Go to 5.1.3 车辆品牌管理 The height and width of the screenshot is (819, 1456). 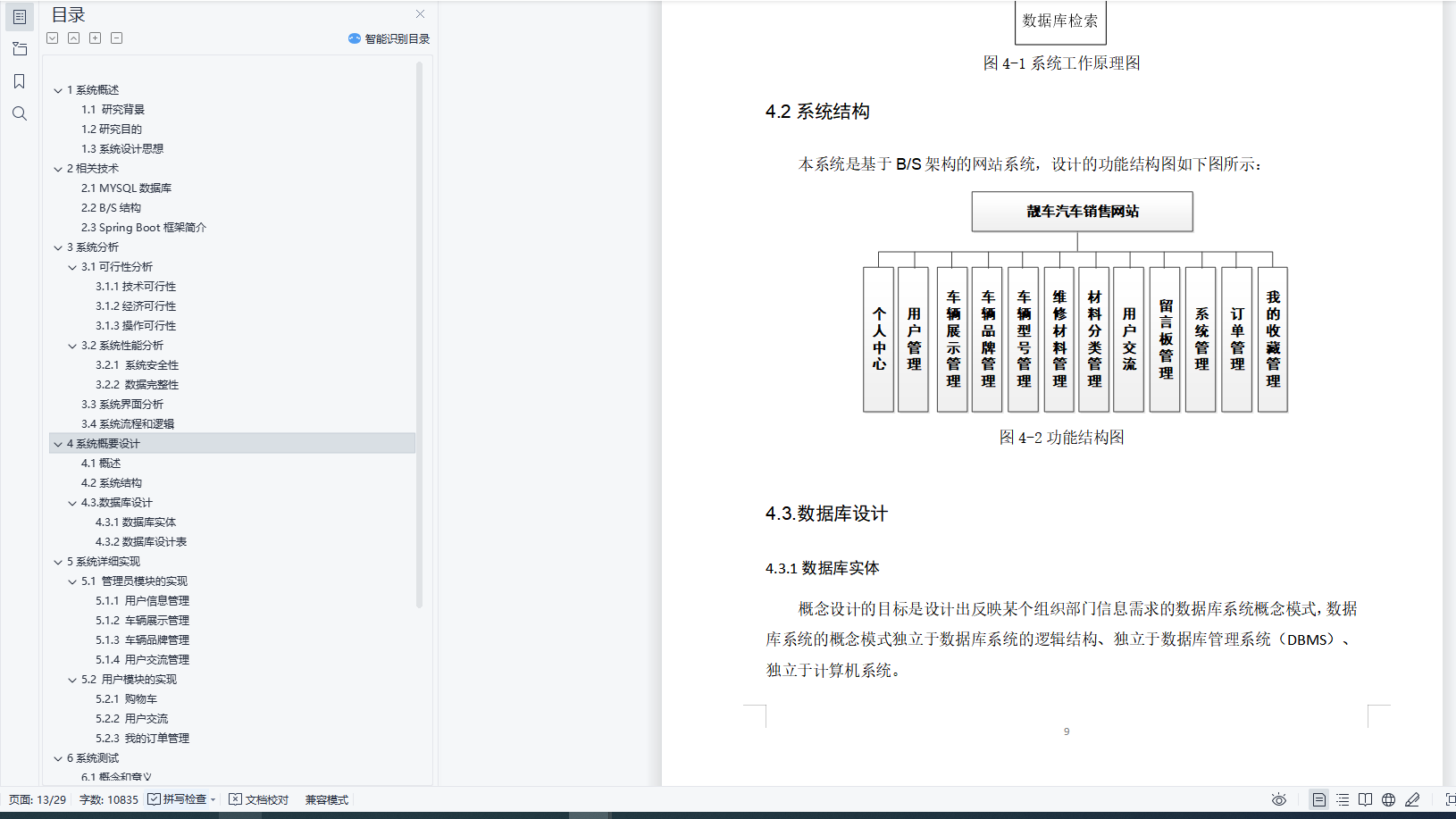(142, 640)
